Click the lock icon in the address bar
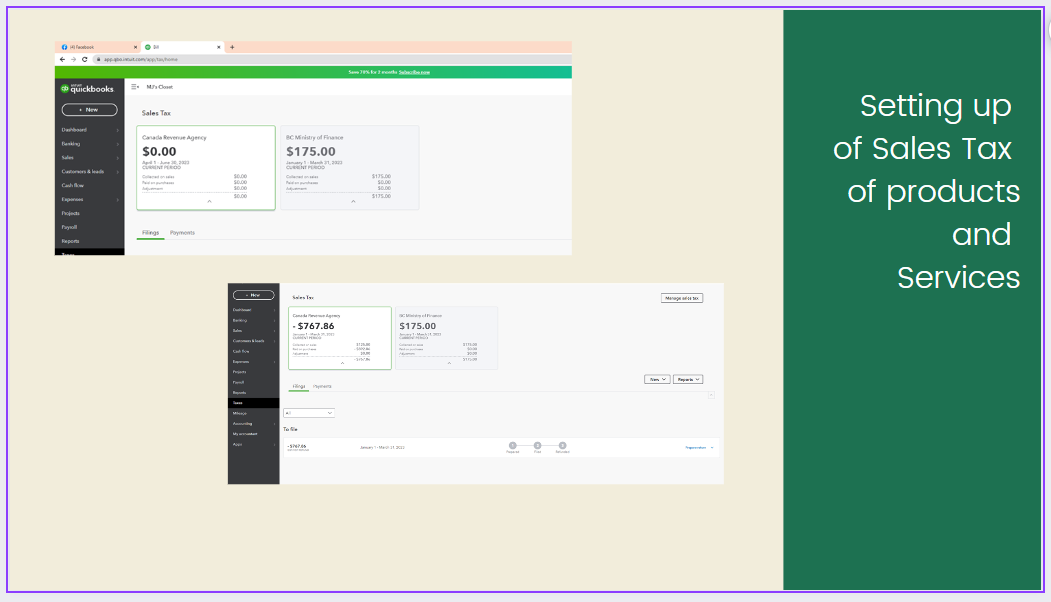 click(x=99, y=59)
